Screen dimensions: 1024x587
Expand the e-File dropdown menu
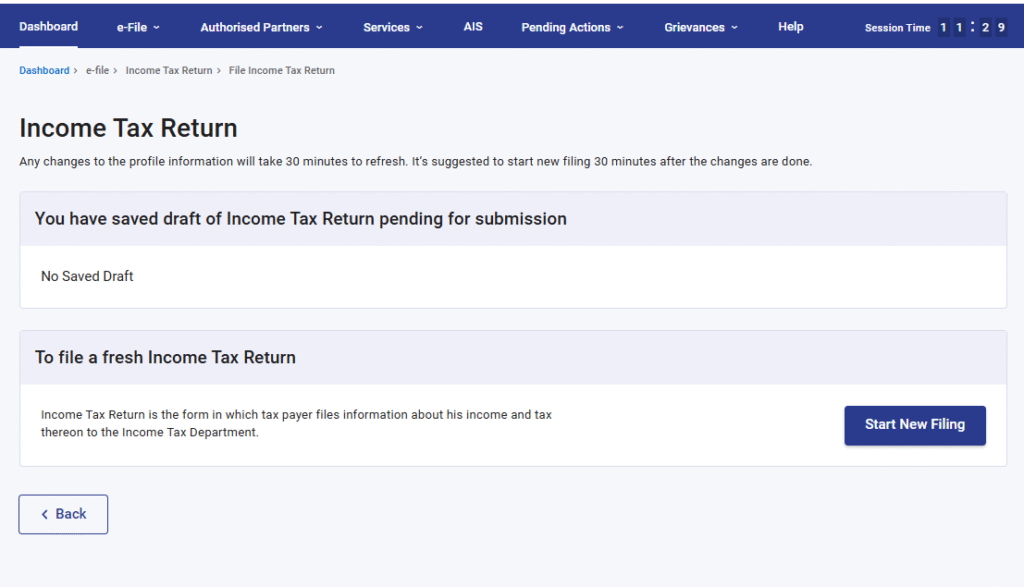click(x=137, y=27)
